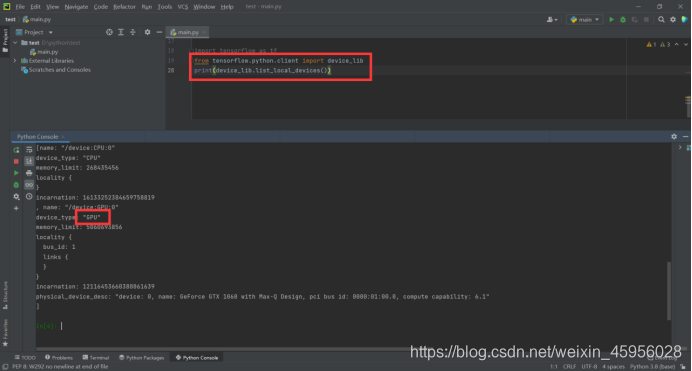Screen dimensions: 692x371
Task: Run the main configuration with green play button
Action: [x=611, y=19]
